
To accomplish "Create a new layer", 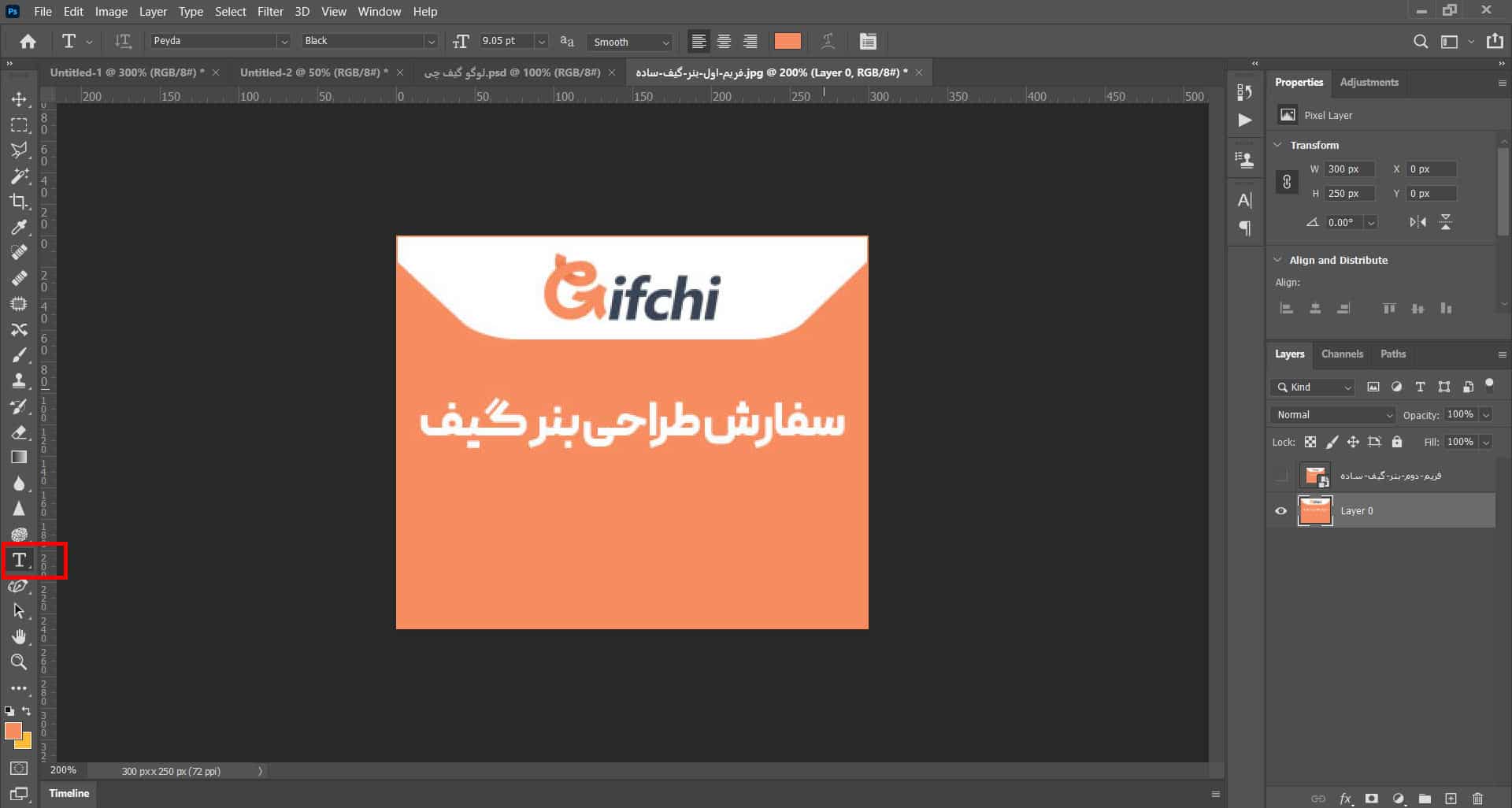I will 1451,799.
